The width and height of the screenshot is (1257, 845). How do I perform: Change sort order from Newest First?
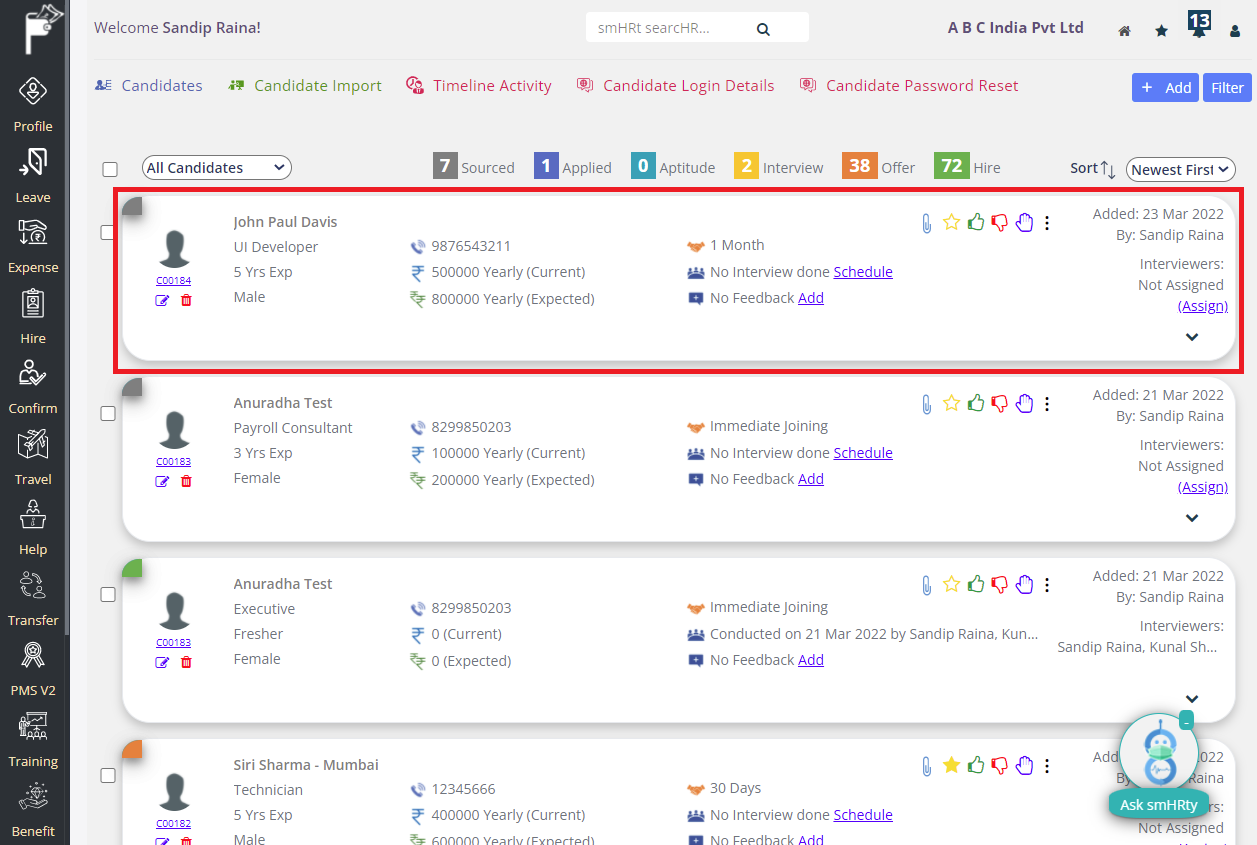click(1180, 169)
